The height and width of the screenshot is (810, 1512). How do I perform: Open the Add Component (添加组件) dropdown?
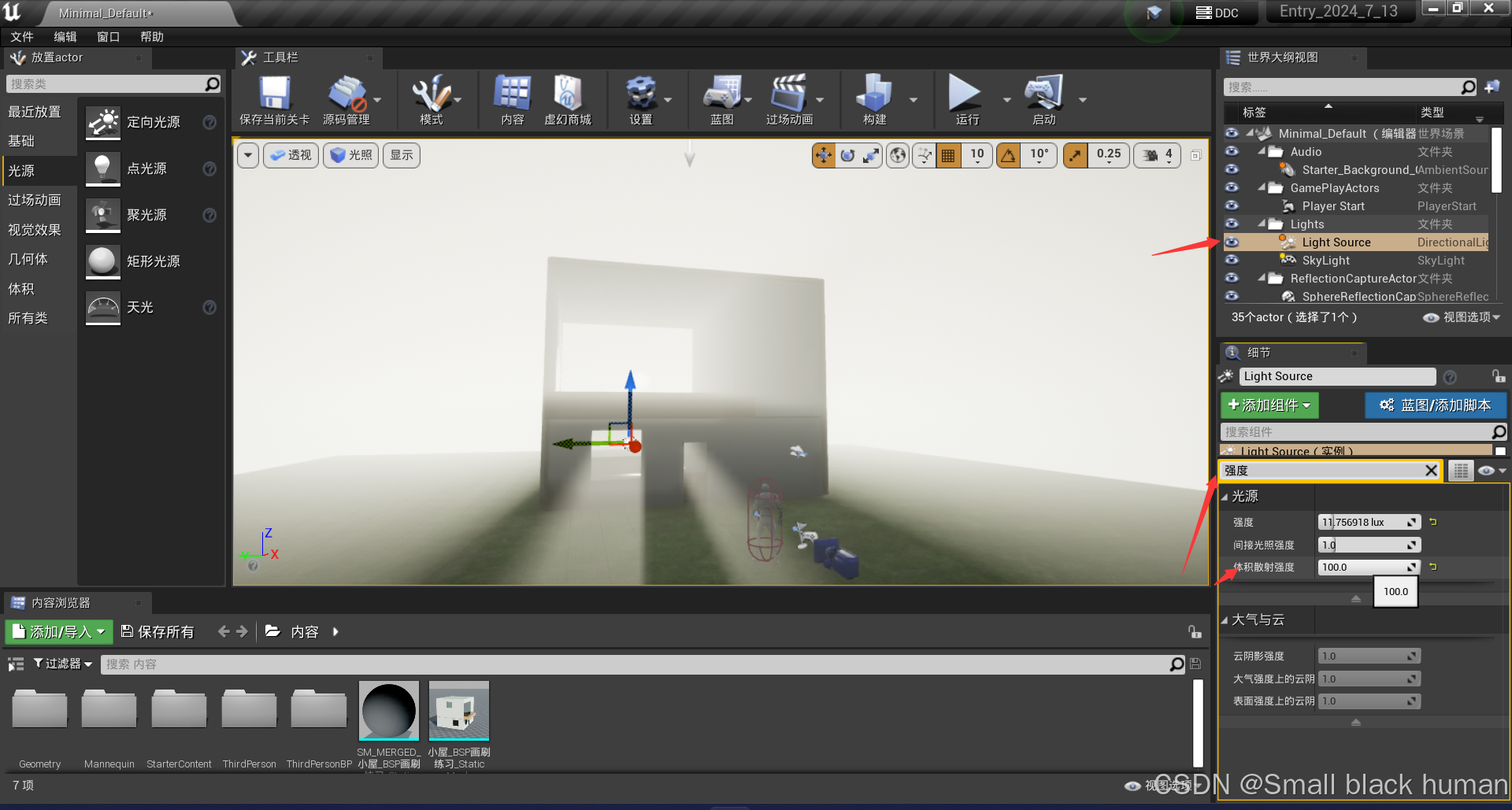[x=1269, y=405]
